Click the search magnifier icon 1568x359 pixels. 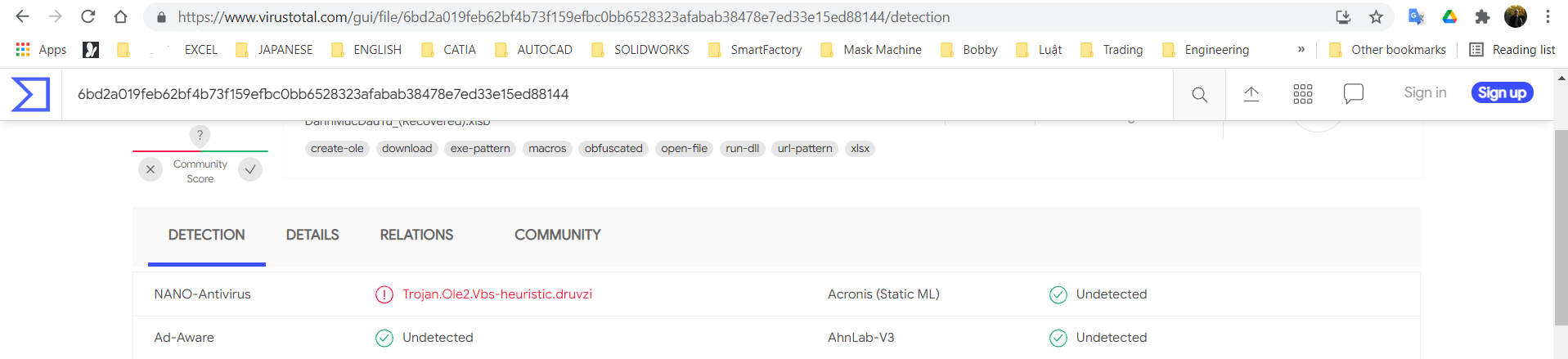(1199, 95)
